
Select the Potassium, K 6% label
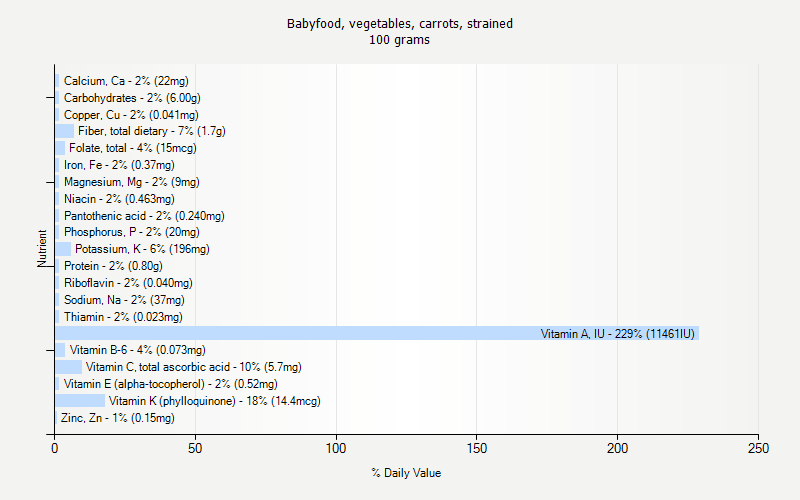pos(142,249)
